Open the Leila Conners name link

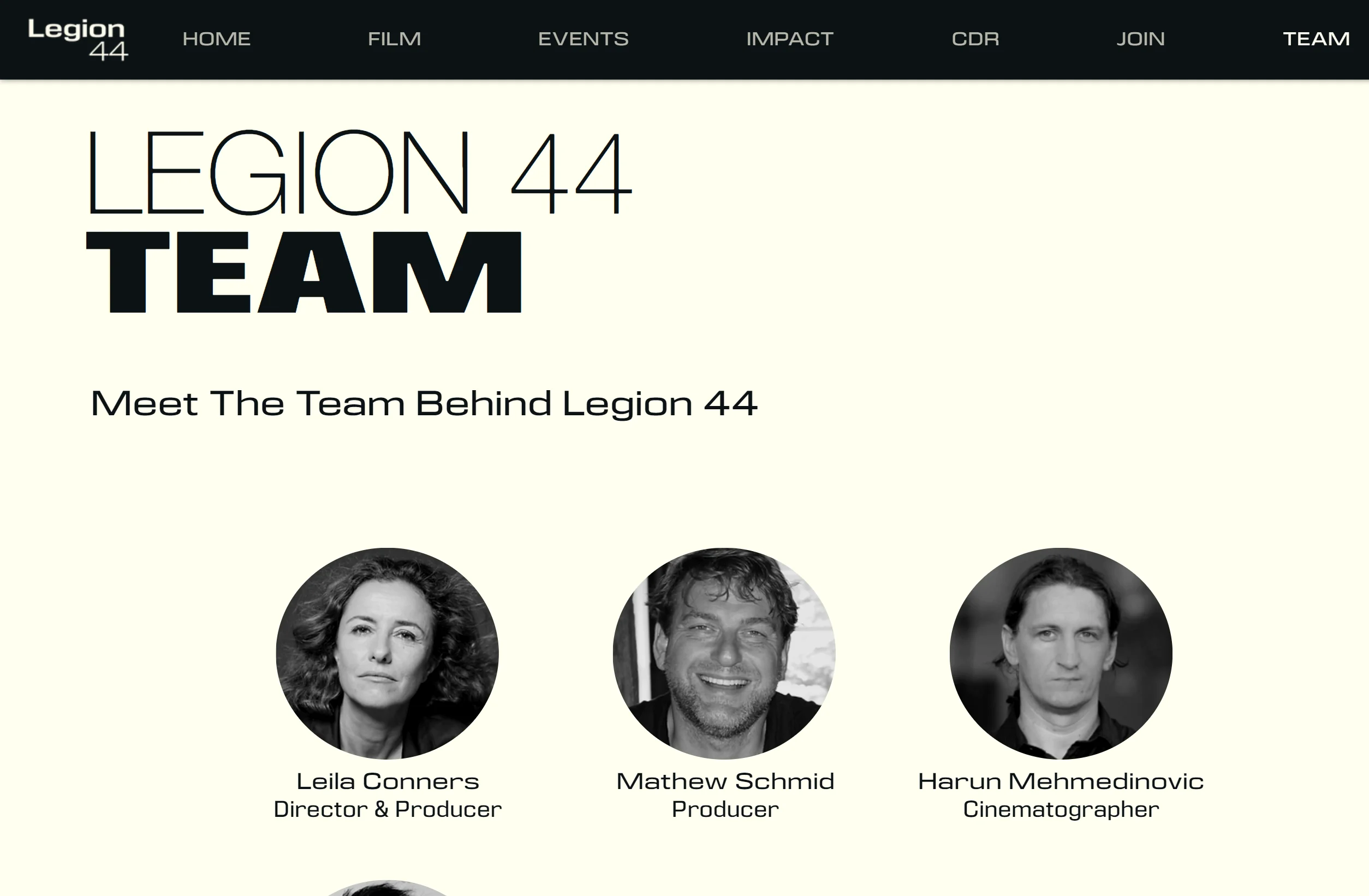click(388, 781)
